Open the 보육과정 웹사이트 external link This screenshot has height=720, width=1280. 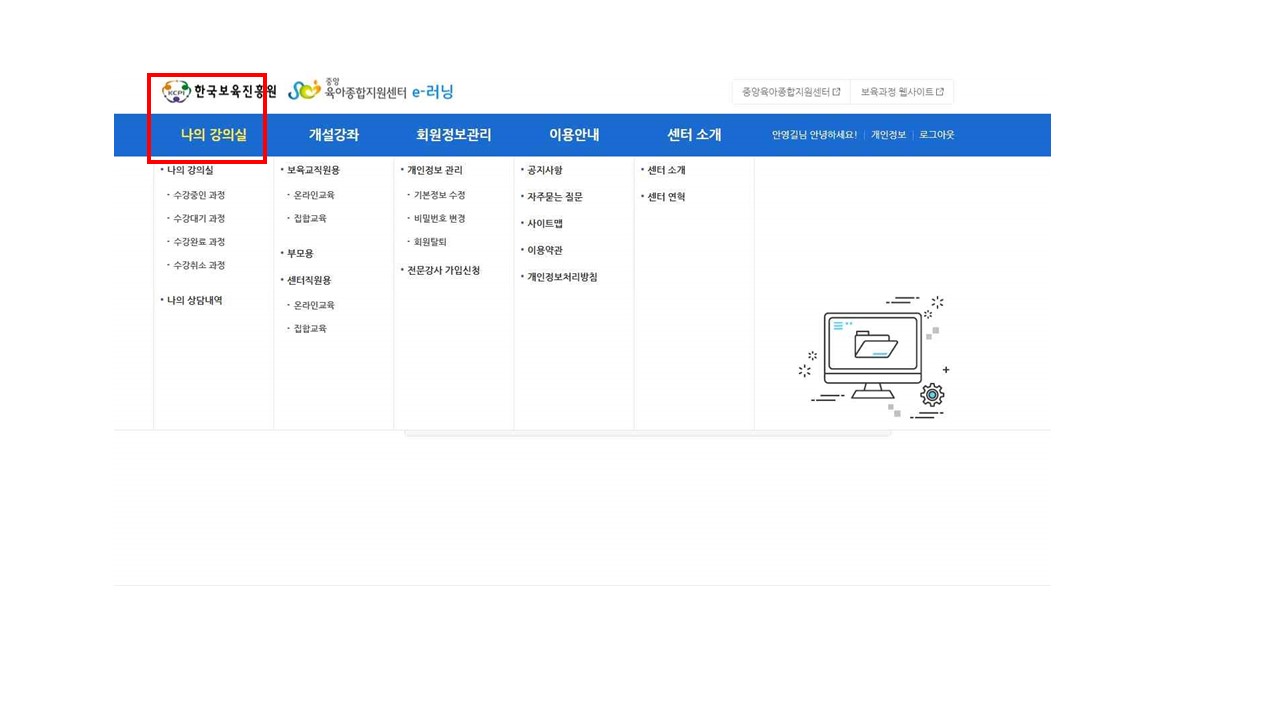coord(902,92)
